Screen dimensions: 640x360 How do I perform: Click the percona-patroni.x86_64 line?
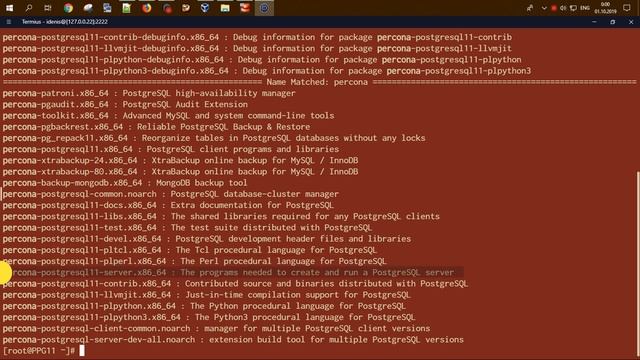(x=149, y=93)
